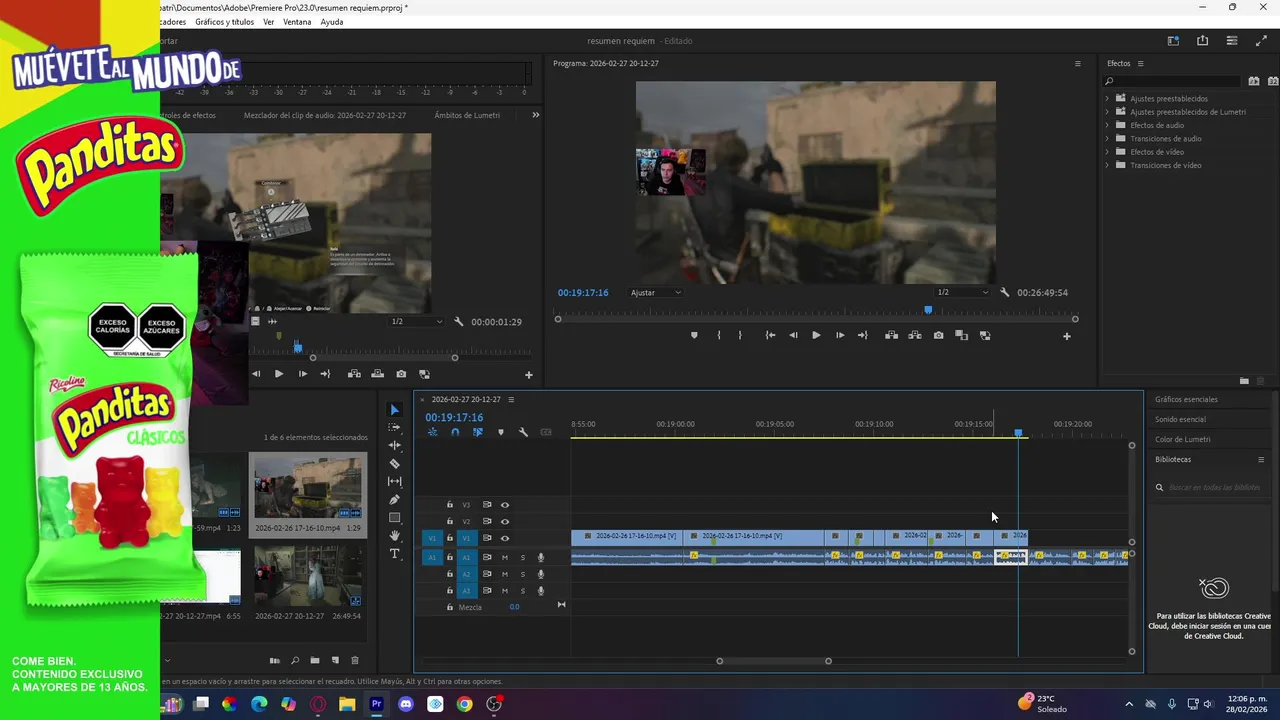
Task: Add marker in the Program Monitor
Action: tap(694, 335)
